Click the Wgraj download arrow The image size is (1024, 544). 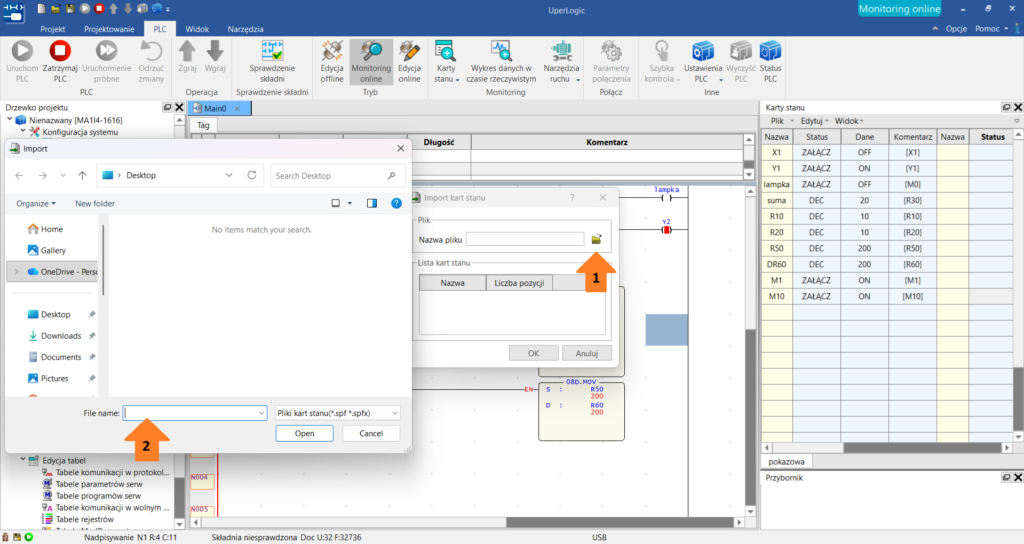pos(215,51)
